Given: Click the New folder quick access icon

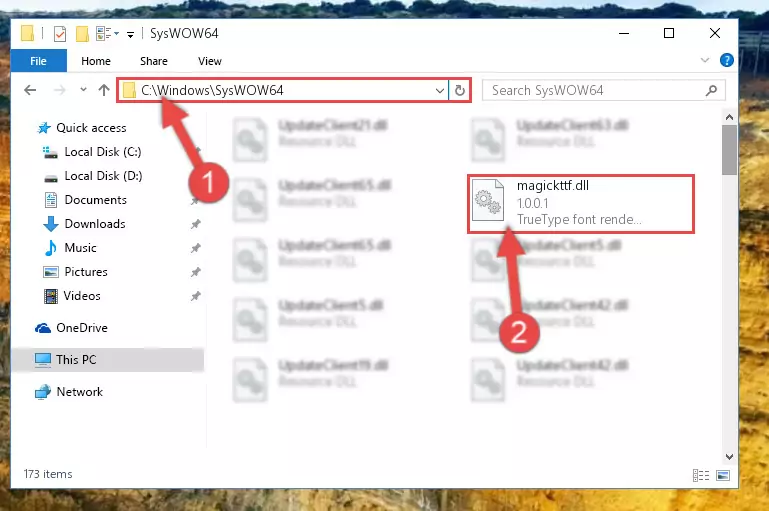Looking at the screenshot, I should (x=82, y=34).
